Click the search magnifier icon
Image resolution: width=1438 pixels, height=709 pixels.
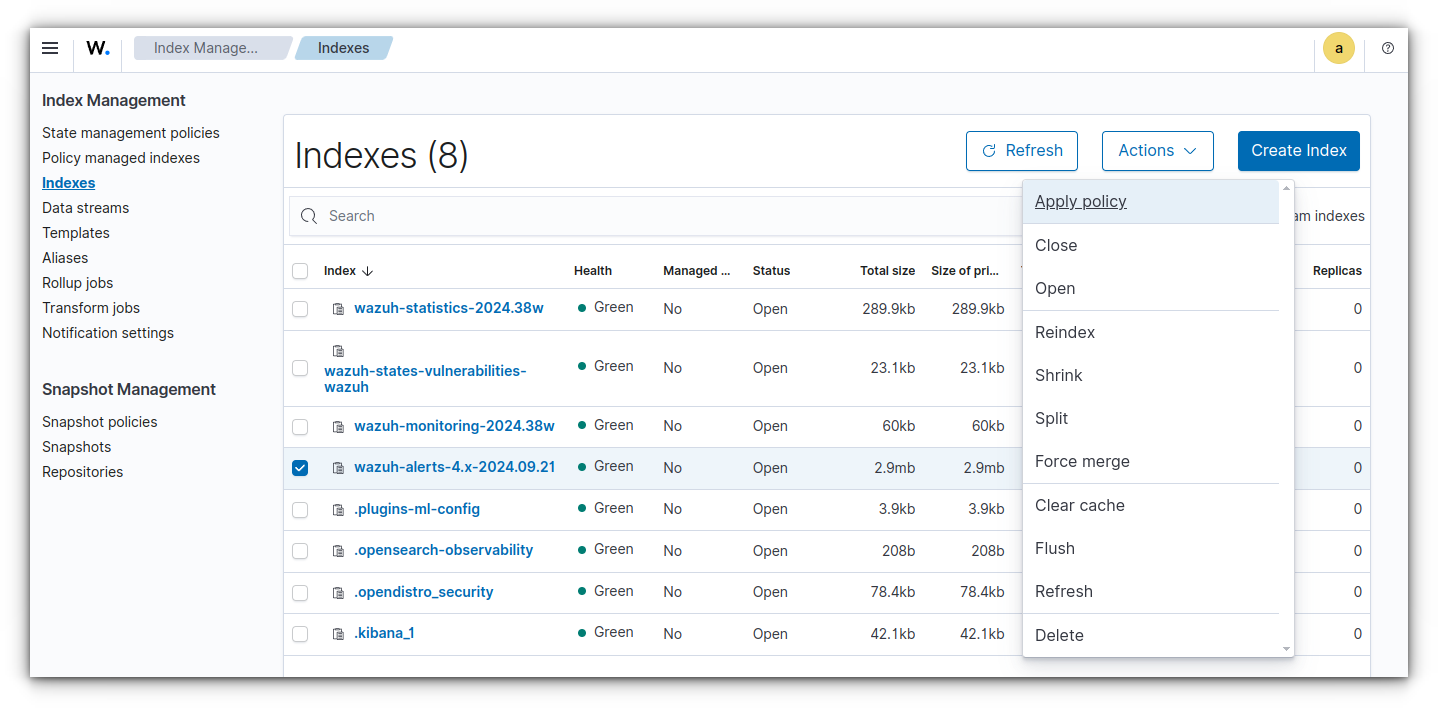pyautogui.click(x=309, y=216)
